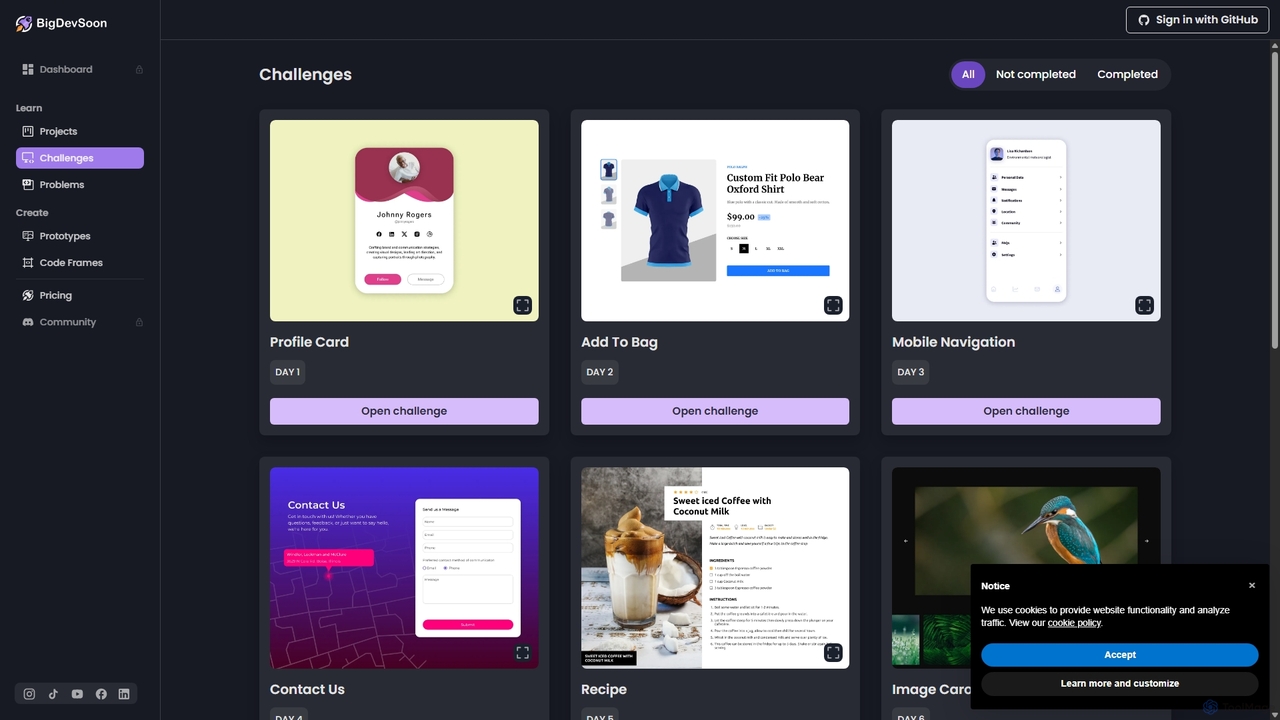Open Prototypes in the sidebar
The width and height of the screenshot is (1280, 720).
pyautogui.click(x=80, y=236)
